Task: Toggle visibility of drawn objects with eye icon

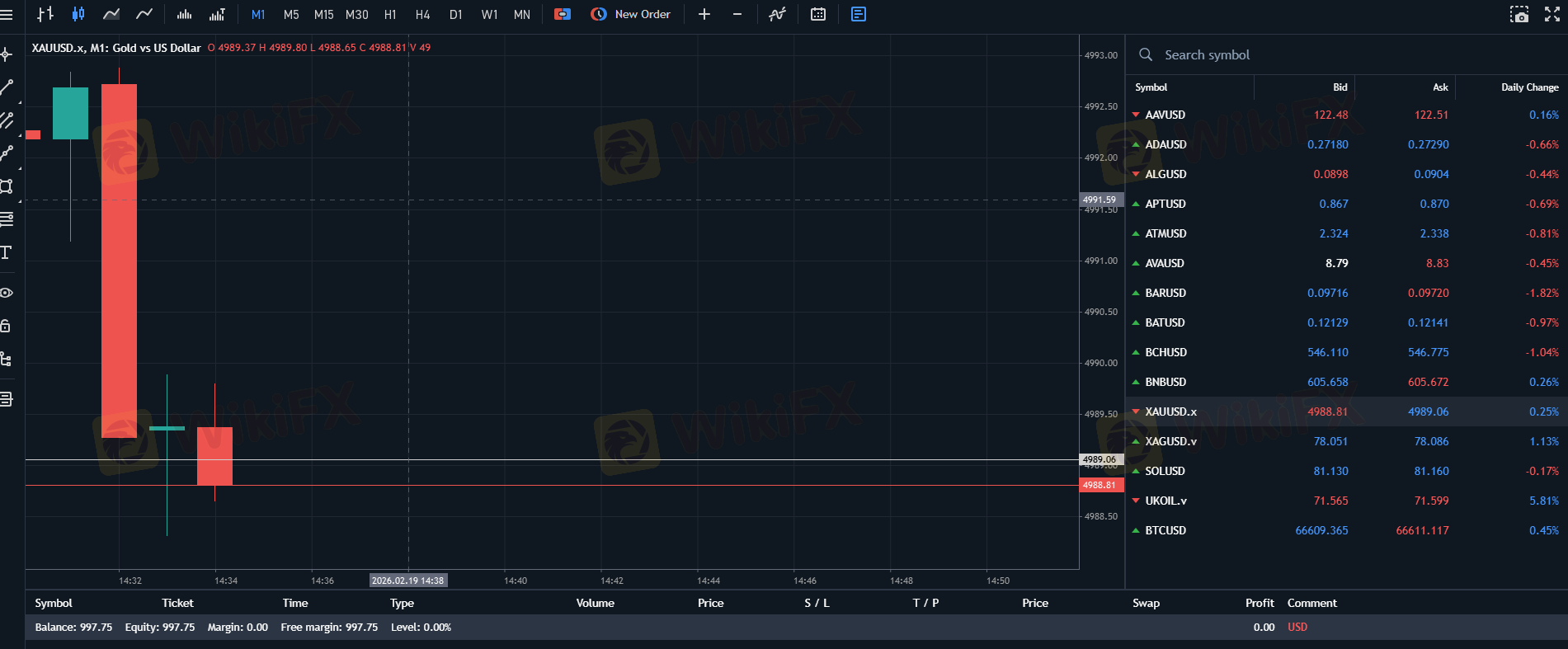Action: (7, 293)
